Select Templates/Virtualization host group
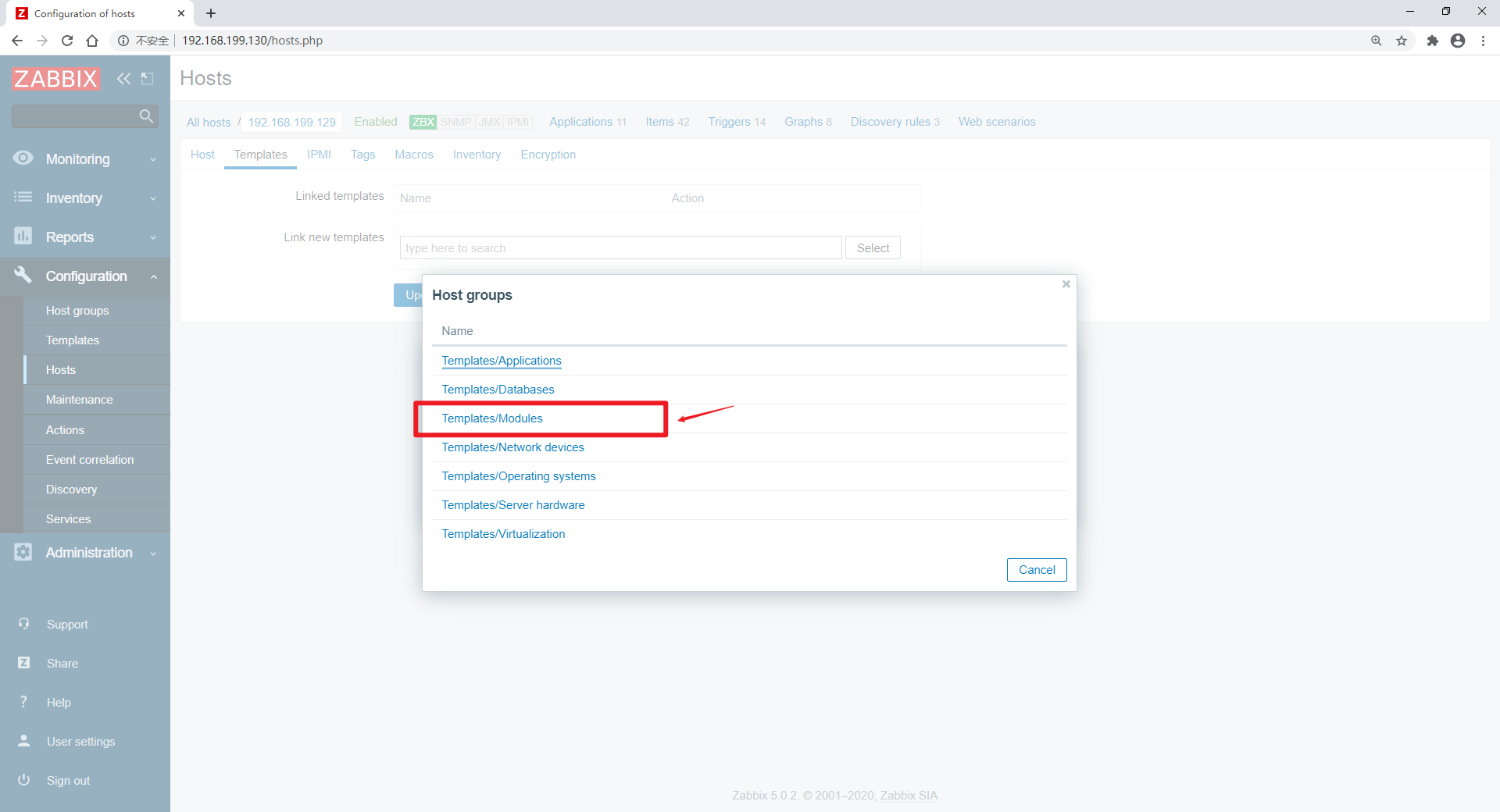This screenshot has width=1500, height=812. pyautogui.click(x=503, y=534)
